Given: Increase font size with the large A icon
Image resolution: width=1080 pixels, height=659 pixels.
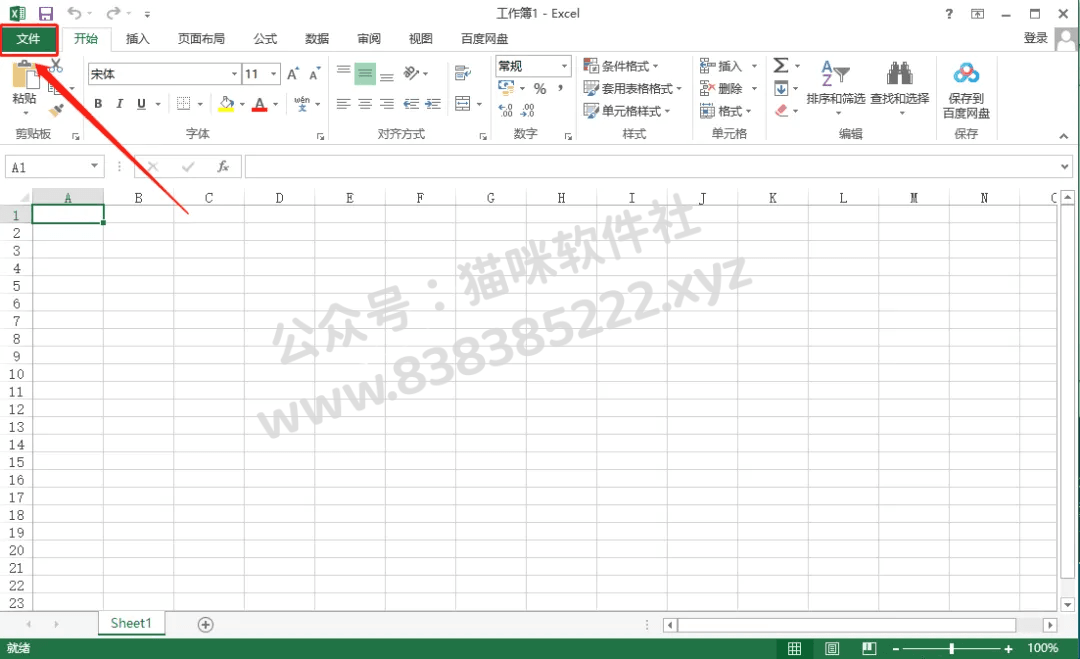Looking at the screenshot, I should coord(293,74).
